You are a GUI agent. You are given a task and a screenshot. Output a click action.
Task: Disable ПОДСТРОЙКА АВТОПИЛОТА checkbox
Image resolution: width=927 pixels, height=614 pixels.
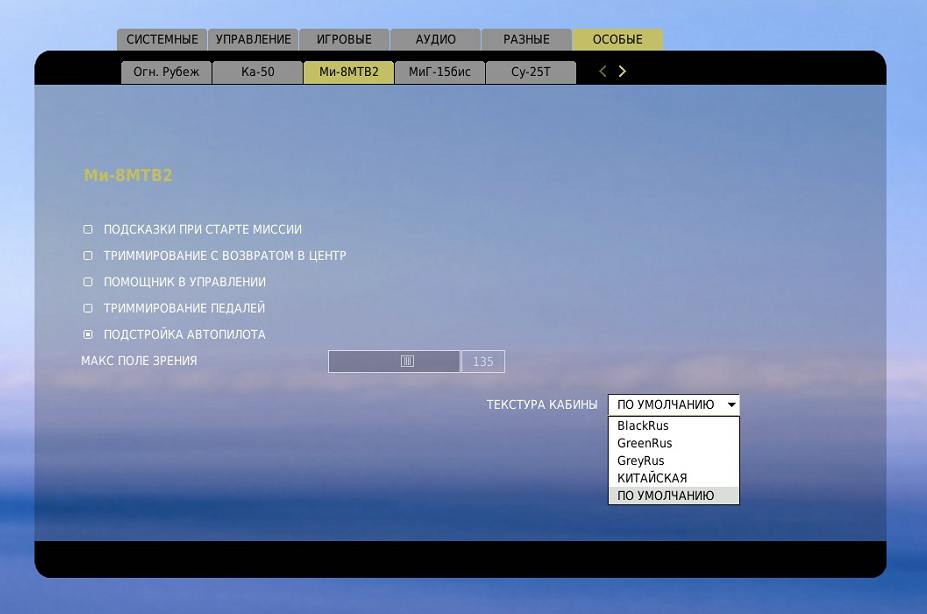click(88, 334)
